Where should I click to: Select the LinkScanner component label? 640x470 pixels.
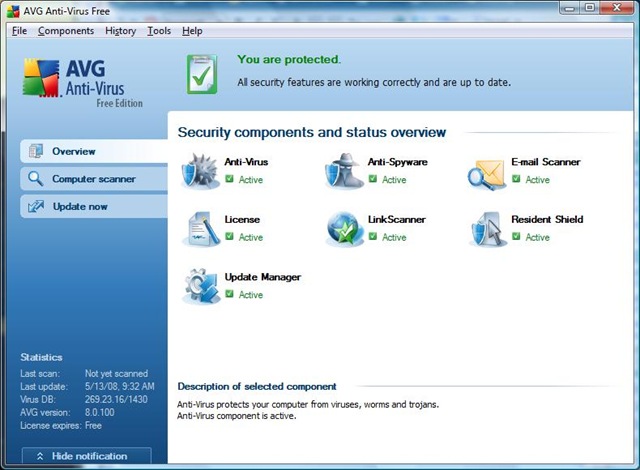[396, 219]
